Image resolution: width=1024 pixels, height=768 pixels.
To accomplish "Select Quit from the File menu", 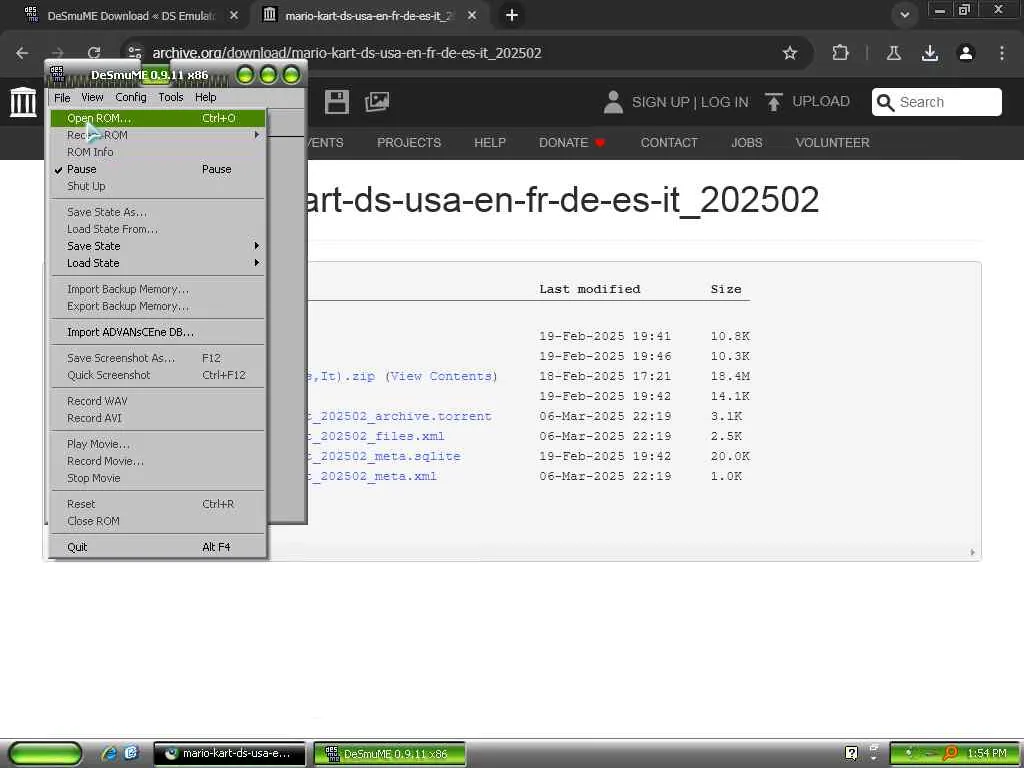I will [x=158, y=547].
